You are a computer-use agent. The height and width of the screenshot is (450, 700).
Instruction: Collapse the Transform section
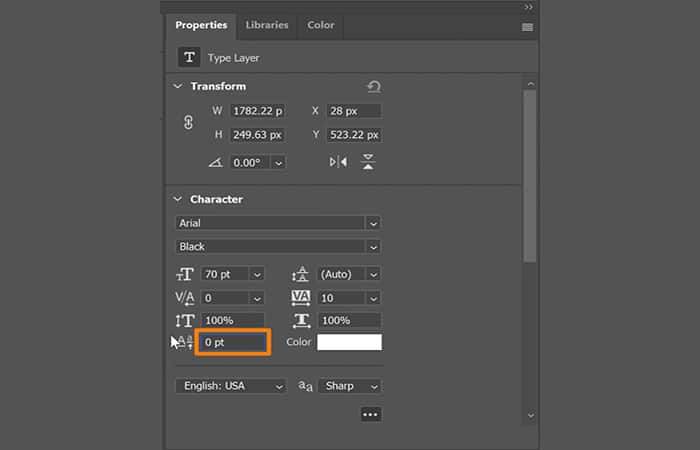pyautogui.click(x=178, y=86)
